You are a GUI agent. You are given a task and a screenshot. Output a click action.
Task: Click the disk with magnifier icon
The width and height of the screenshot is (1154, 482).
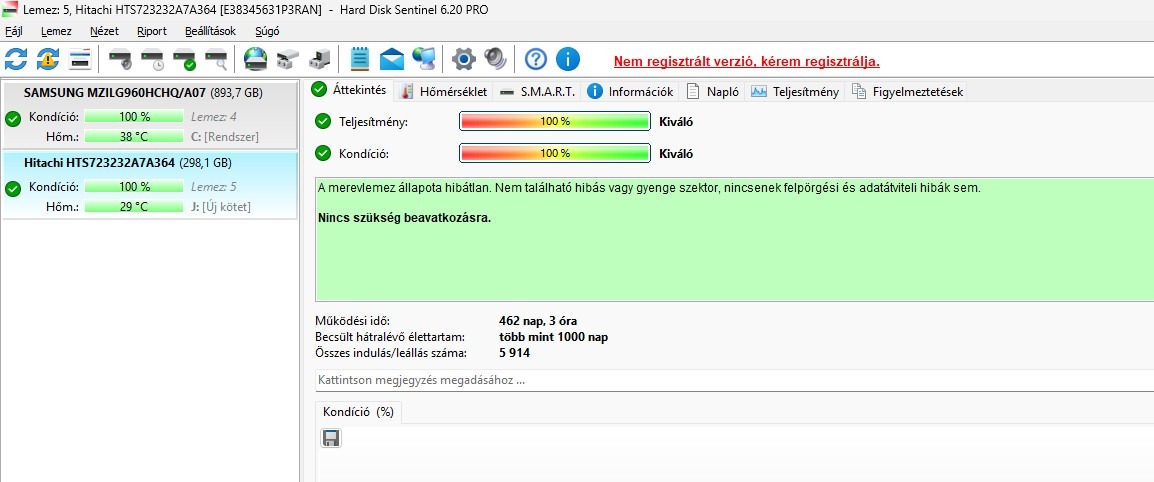coord(216,59)
